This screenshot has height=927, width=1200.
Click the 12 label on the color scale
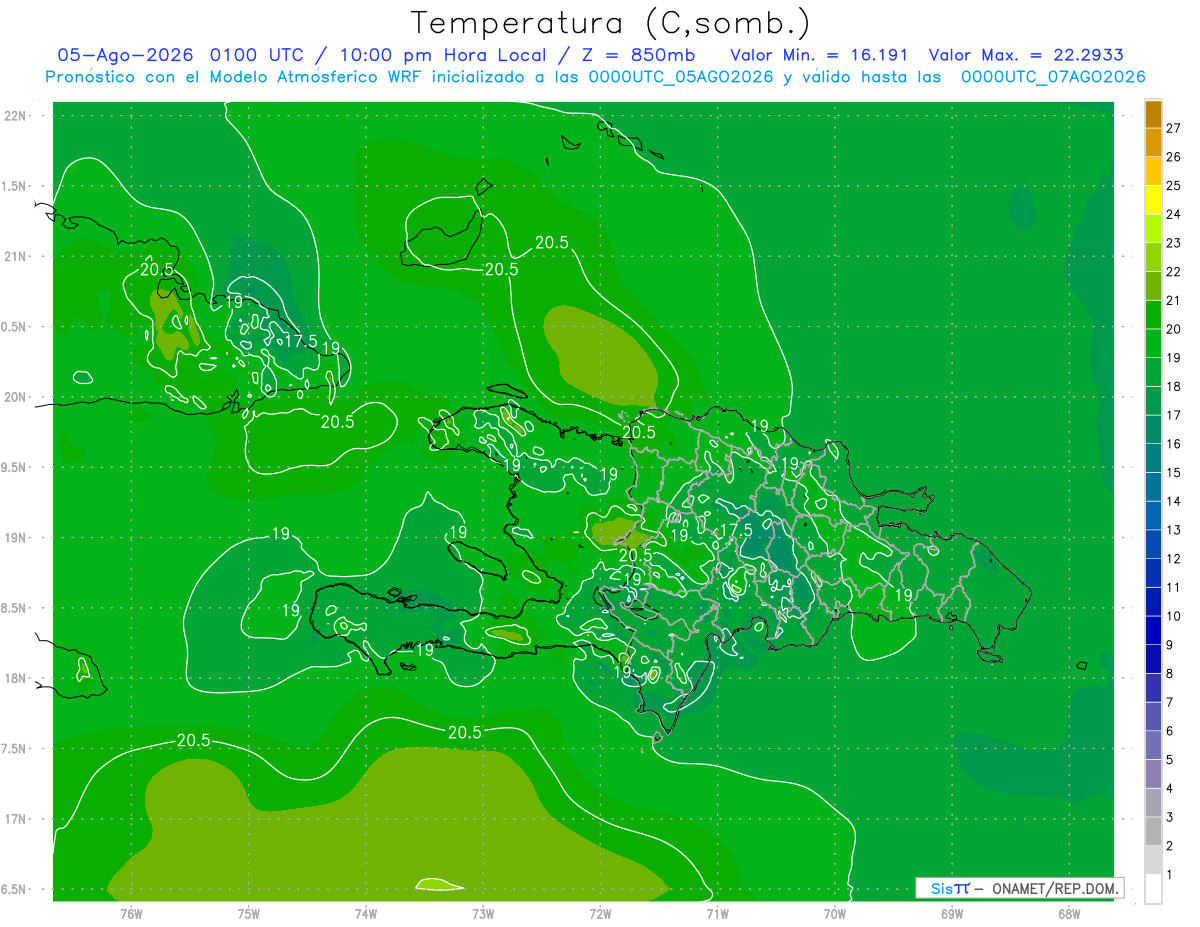coord(1173,558)
